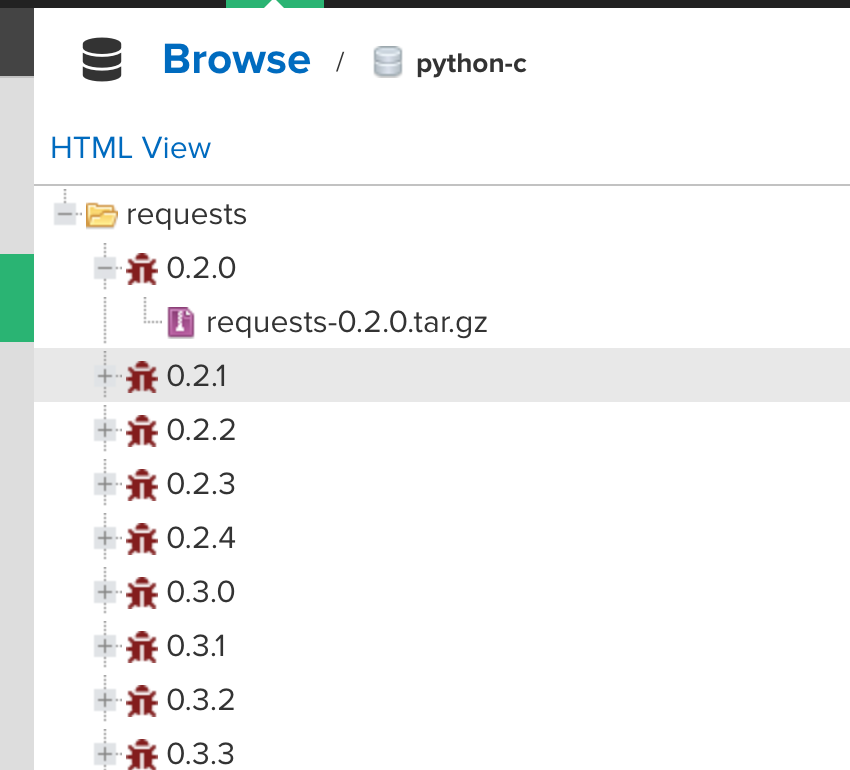850x770 pixels.
Task: Select the requests folder label
Action: coord(186,215)
